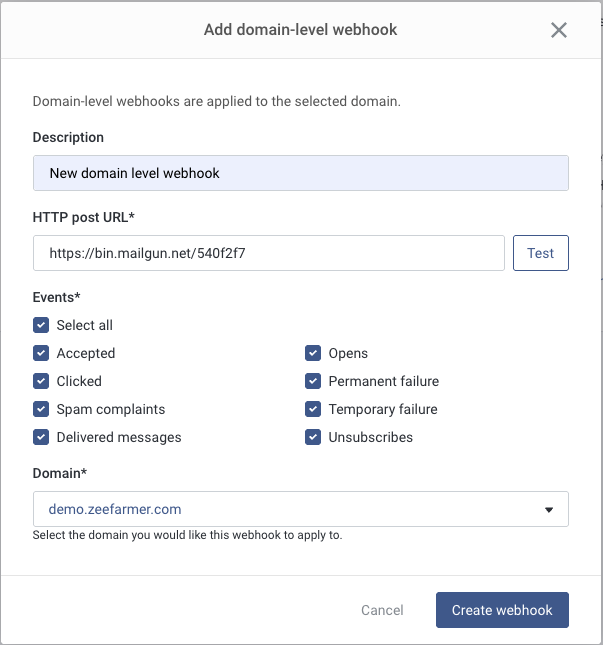Screen dimensions: 603x645
Task: Cancel the webhook creation
Action: click(382, 610)
